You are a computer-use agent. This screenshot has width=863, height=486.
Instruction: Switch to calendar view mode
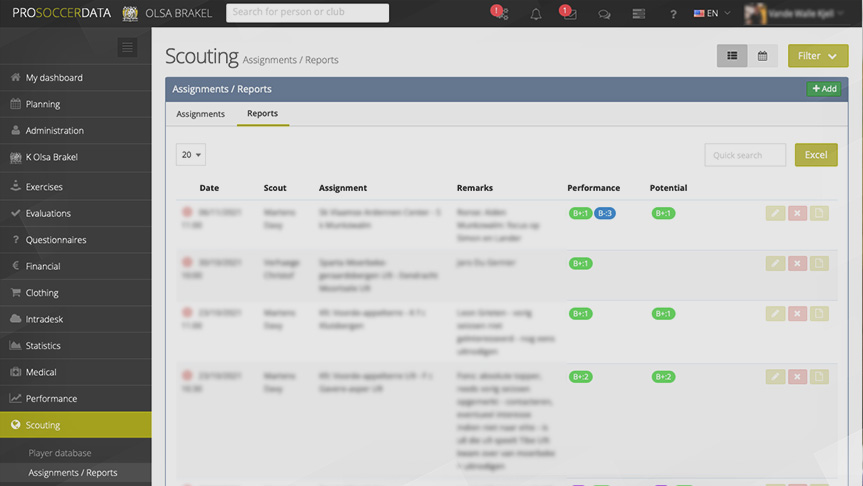tap(762, 56)
